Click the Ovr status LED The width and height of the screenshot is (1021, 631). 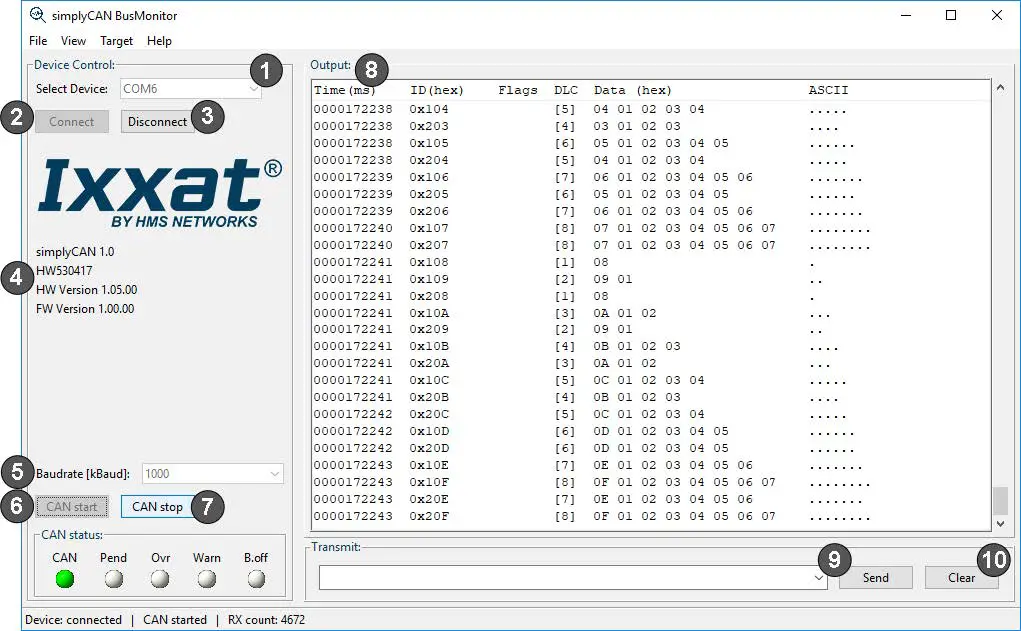160,578
